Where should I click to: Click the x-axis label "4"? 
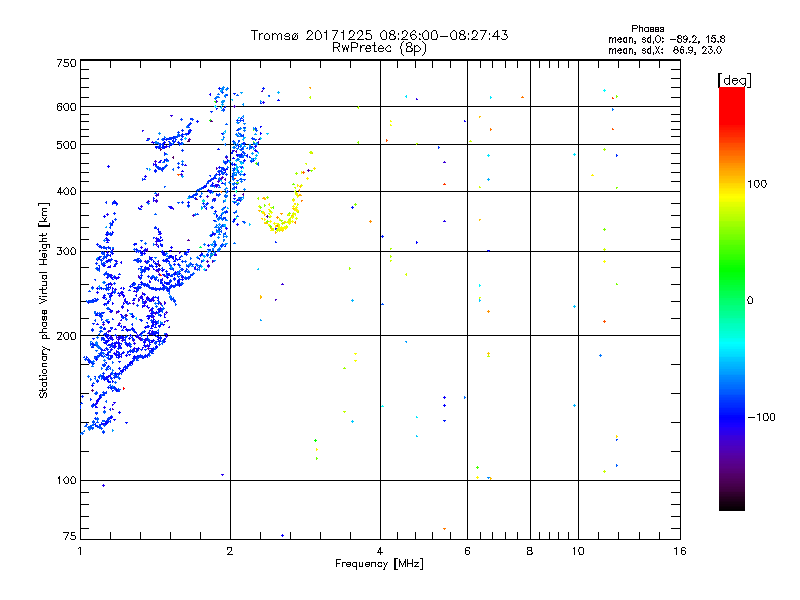click(380, 551)
